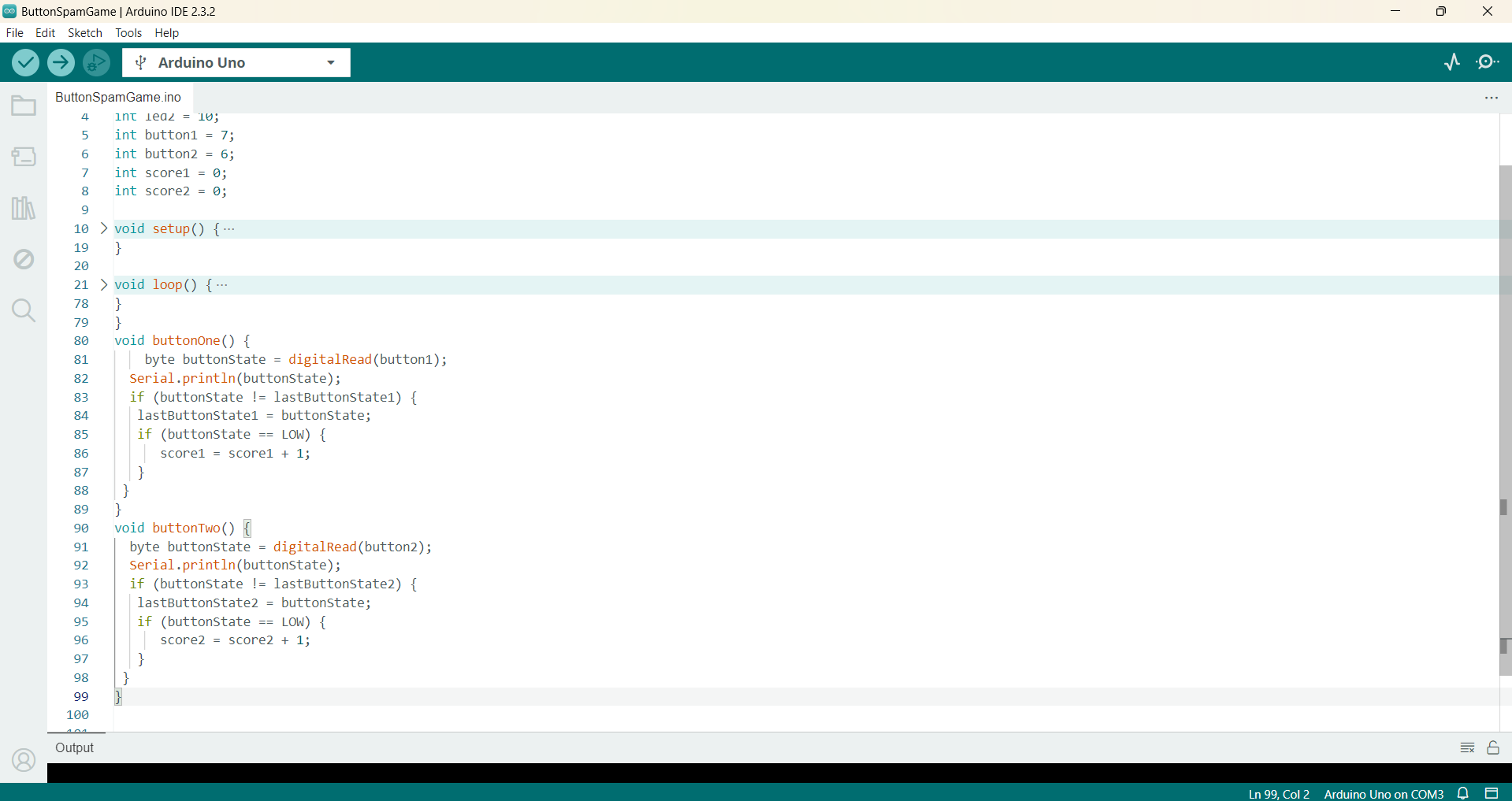Restore down the Arduino IDE window
The image size is (1512, 801).
coord(1441,11)
